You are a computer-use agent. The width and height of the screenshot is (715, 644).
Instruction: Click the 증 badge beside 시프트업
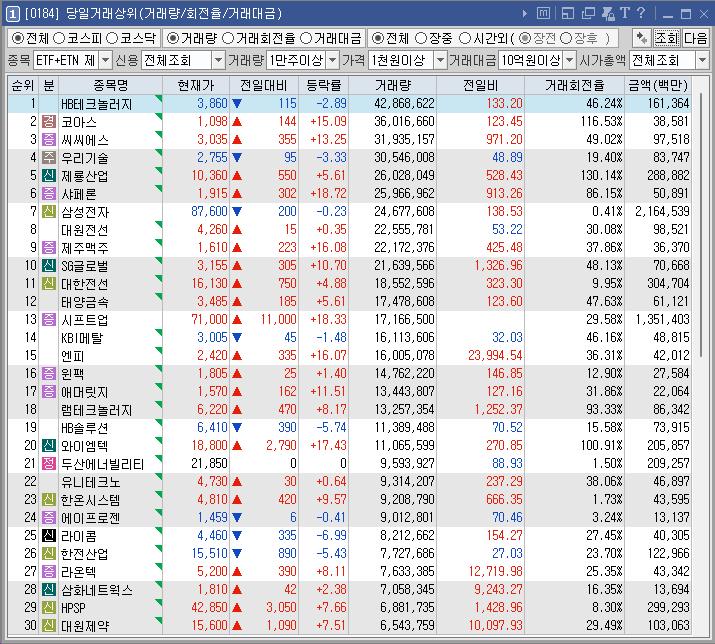coord(49,319)
